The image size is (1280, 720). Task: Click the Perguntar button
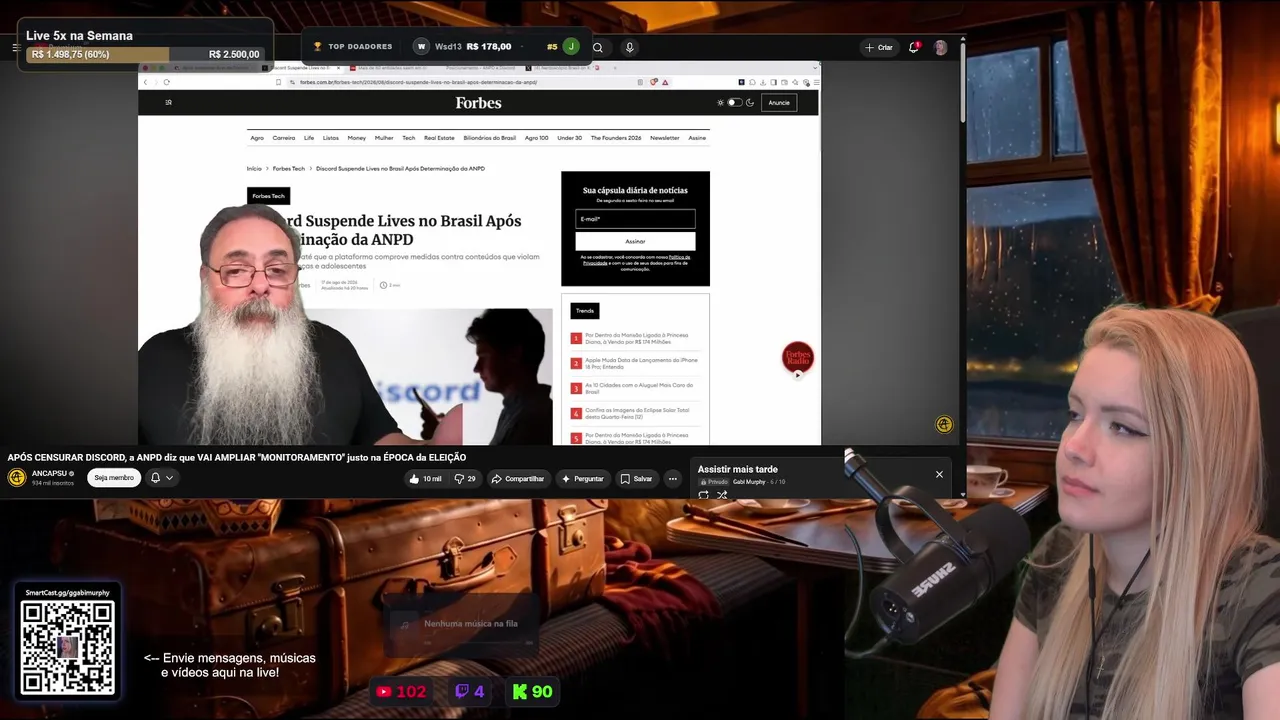[582, 479]
